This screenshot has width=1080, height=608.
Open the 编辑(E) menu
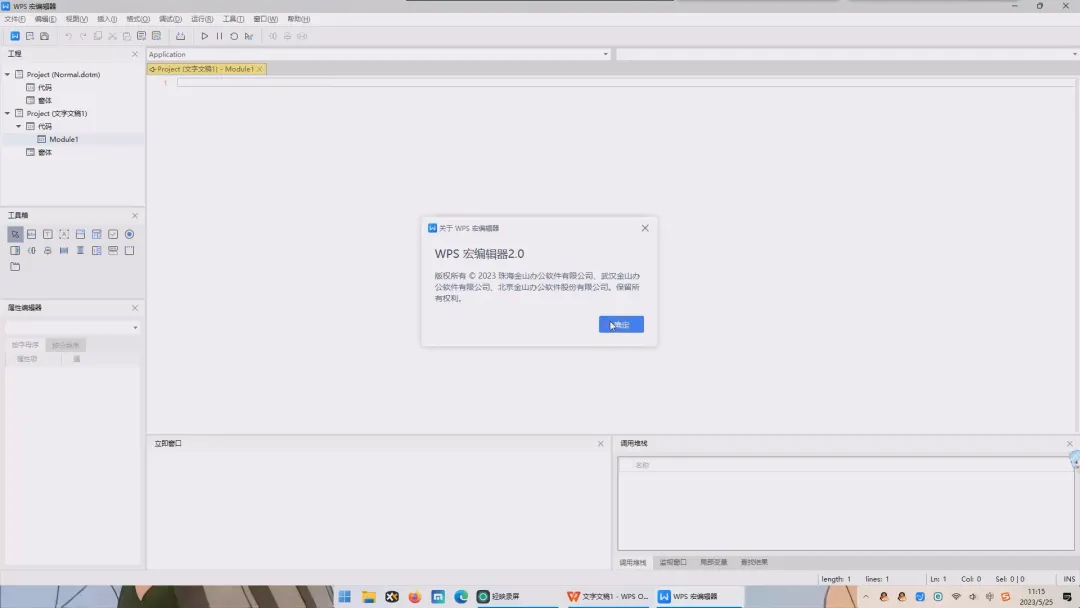click(x=45, y=19)
